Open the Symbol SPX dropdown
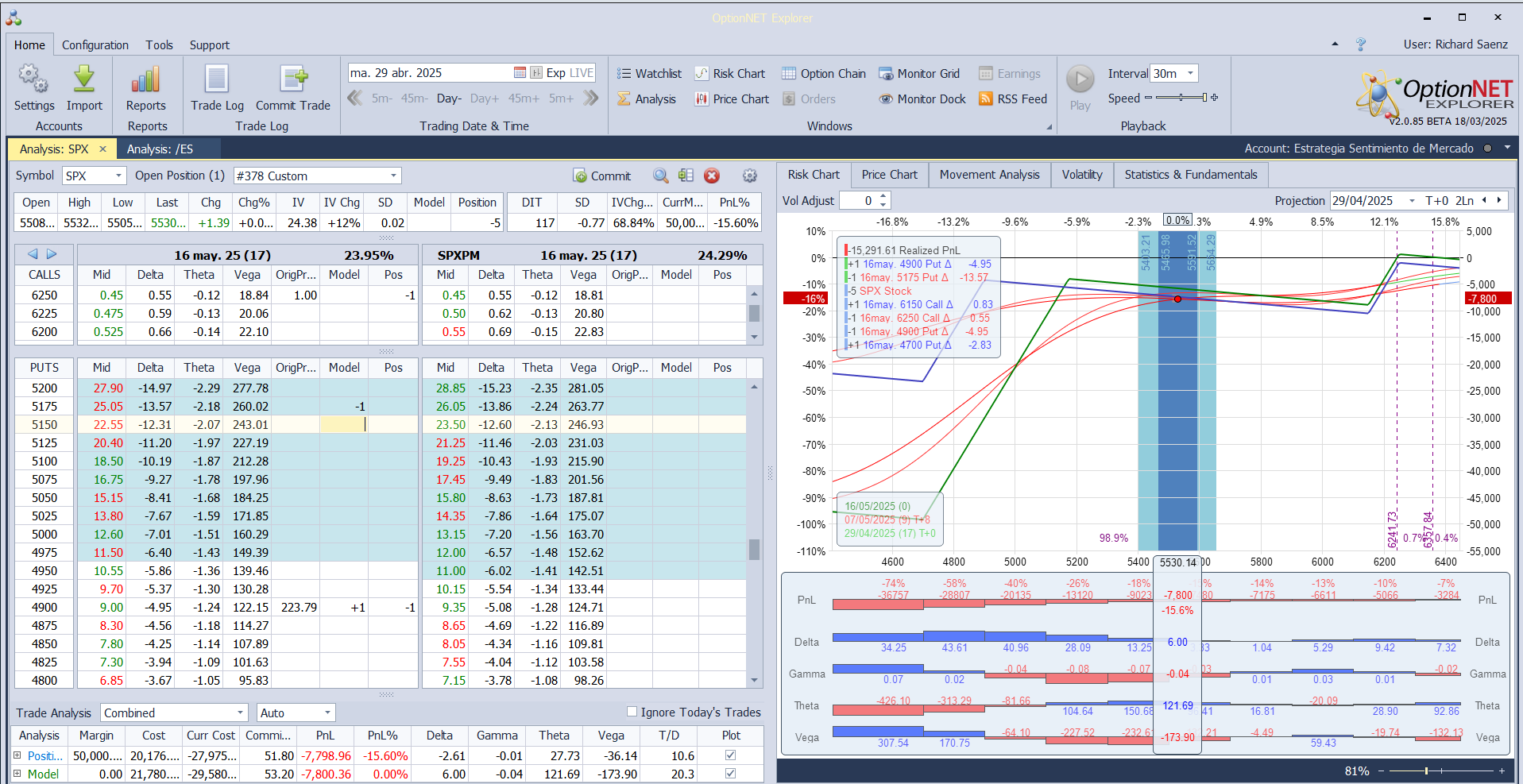 119,176
